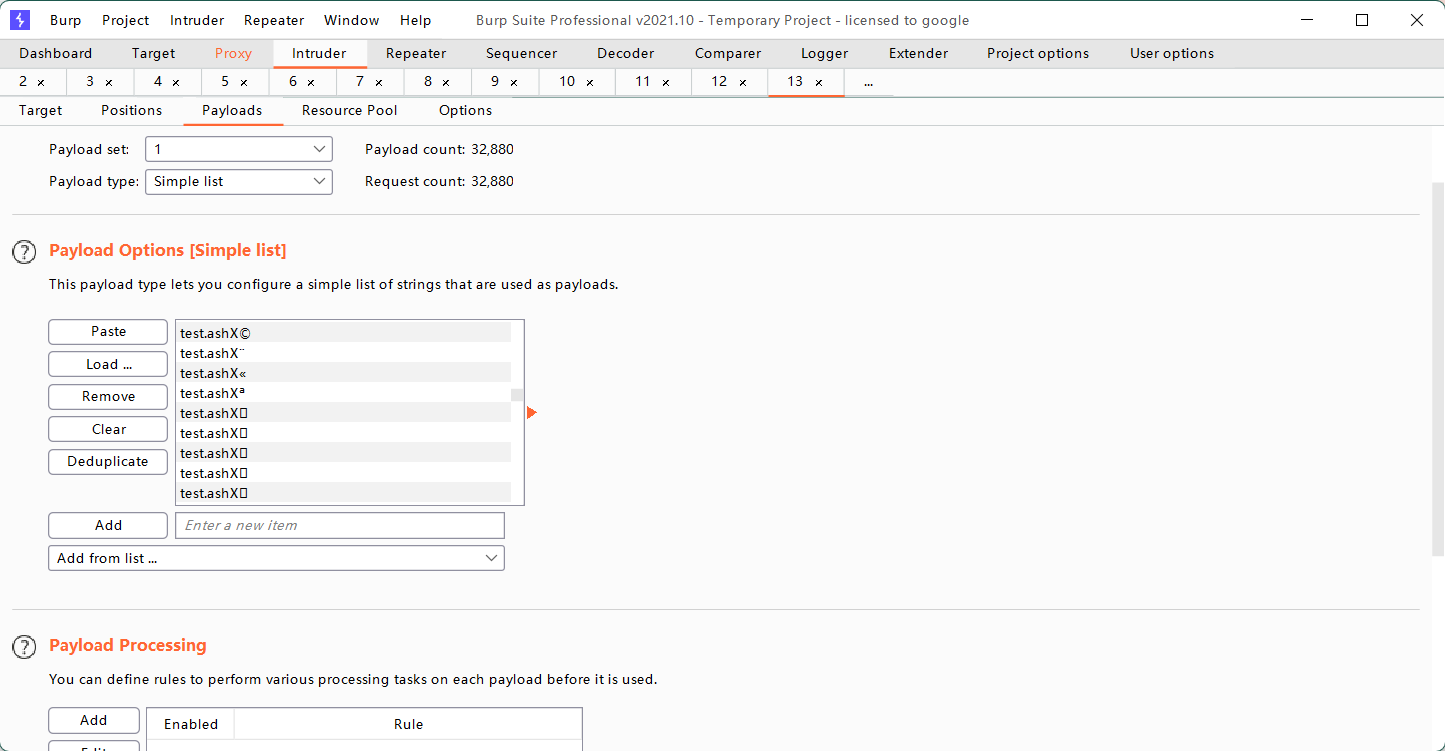The height and width of the screenshot is (751, 1445).
Task: Open the Resource Pool sub-tab
Action: [x=350, y=111]
